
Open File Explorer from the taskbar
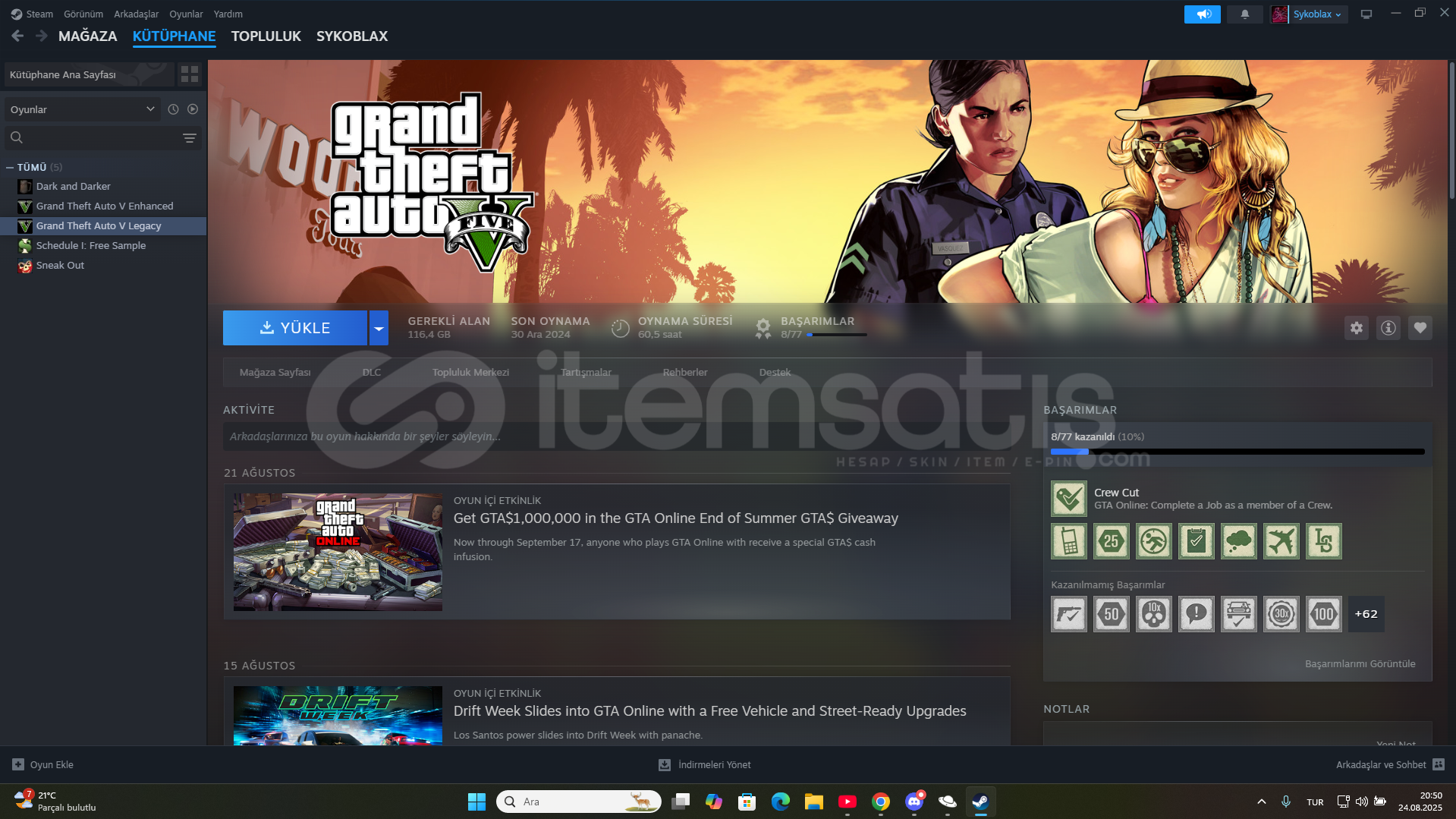814,802
